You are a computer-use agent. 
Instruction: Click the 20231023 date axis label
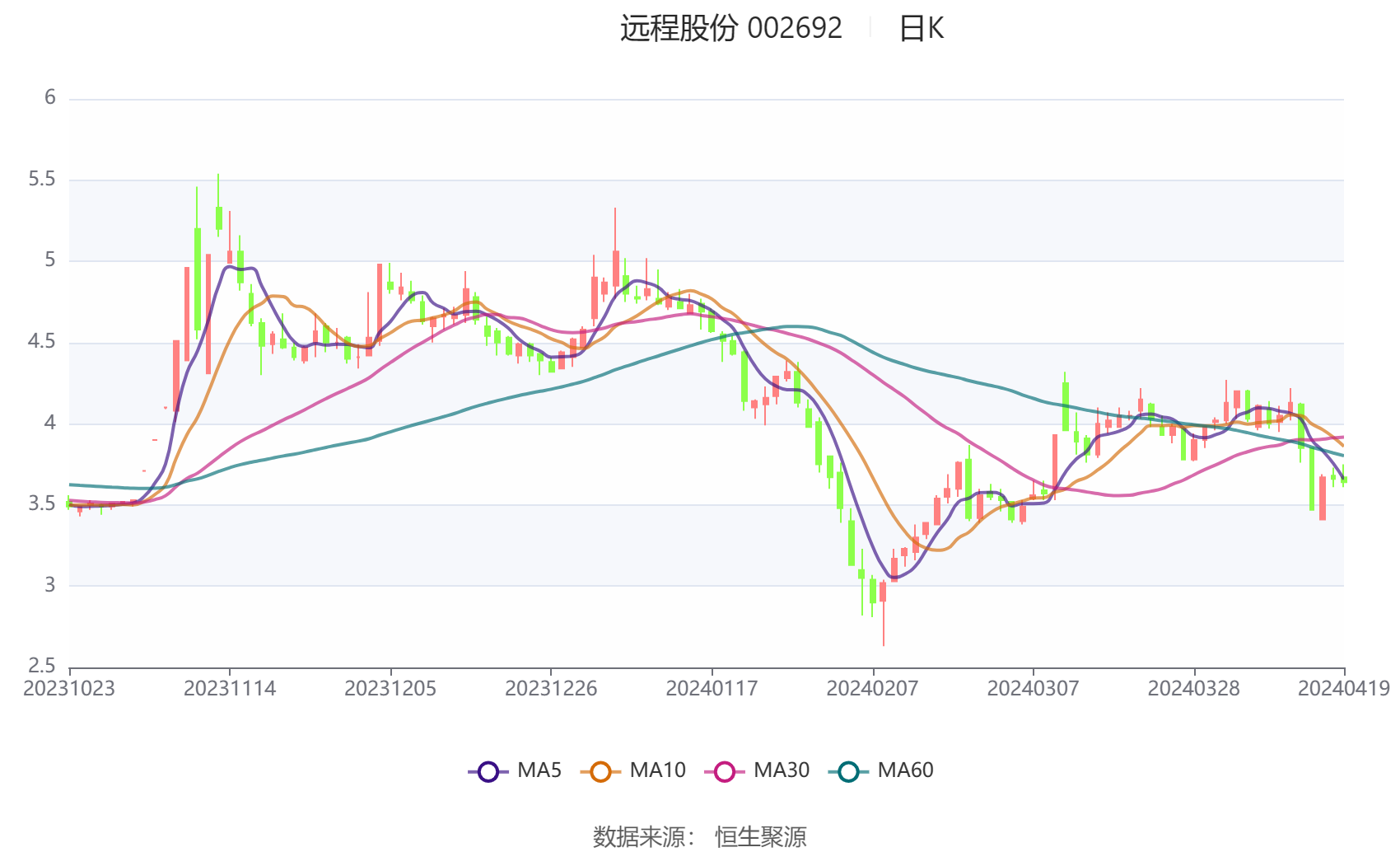click(x=69, y=689)
